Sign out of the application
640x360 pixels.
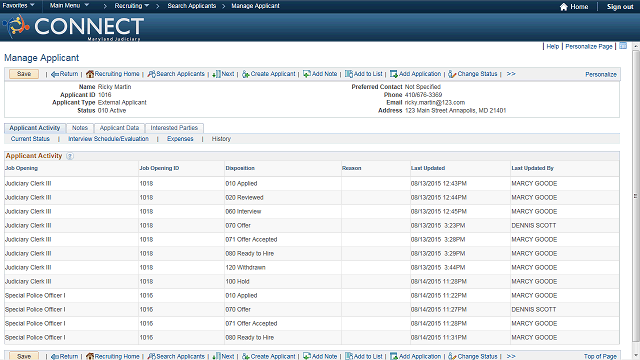tap(620, 7)
